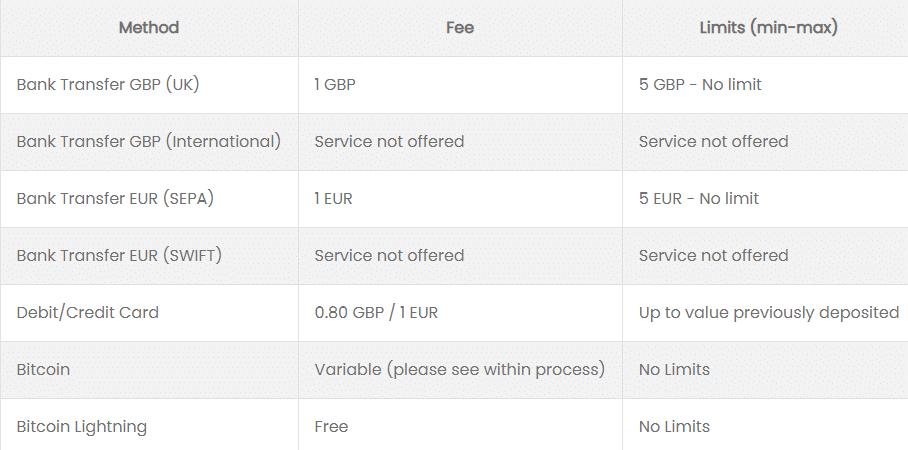
Task: Select the Debit/Credit Card method cell
Action: point(88,313)
